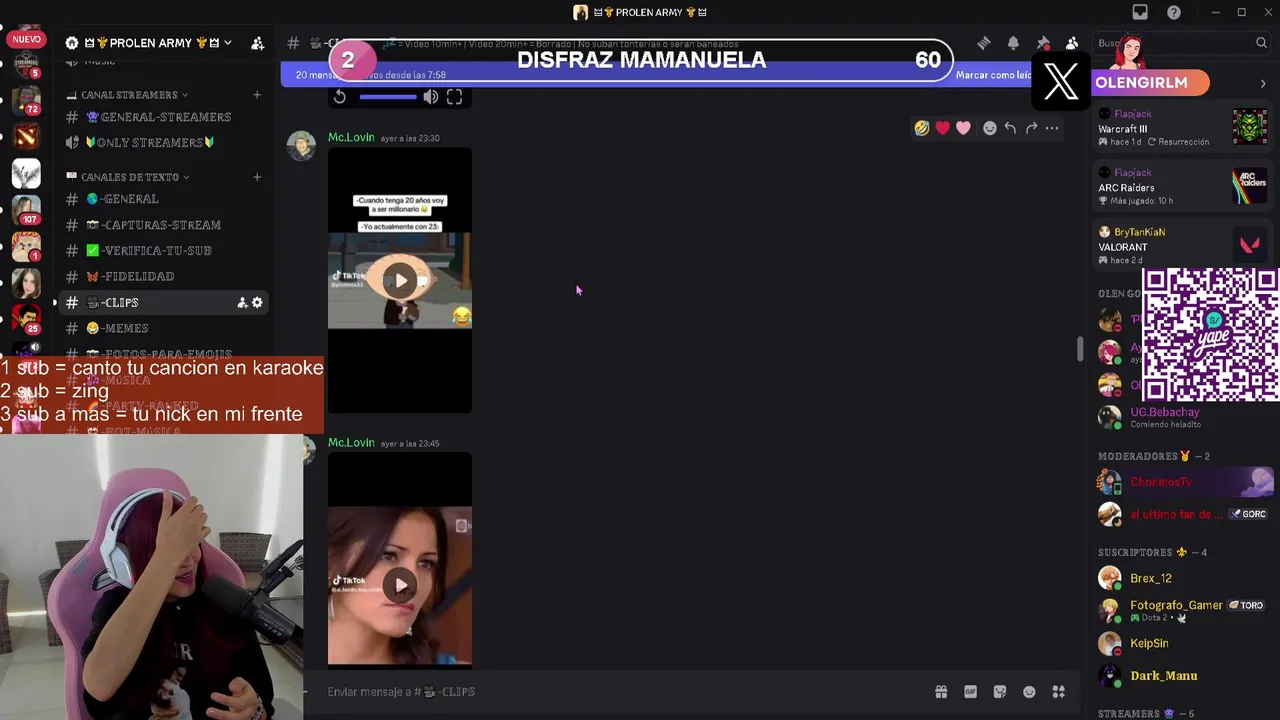The image size is (1280, 720).
Task: Expand the activity panel arrow next to OLENGIRLM
Action: pyautogui.click(x=1263, y=83)
